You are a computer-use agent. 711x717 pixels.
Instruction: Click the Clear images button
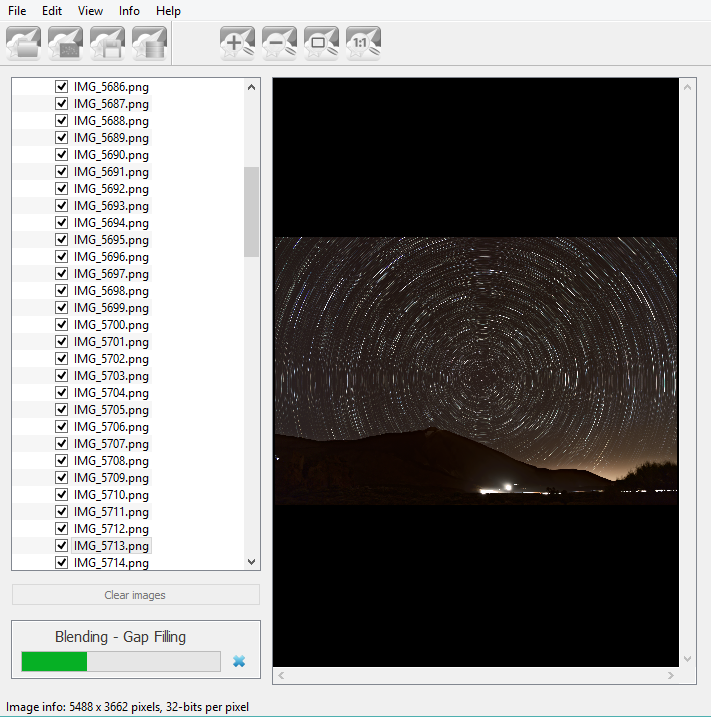pos(136,595)
